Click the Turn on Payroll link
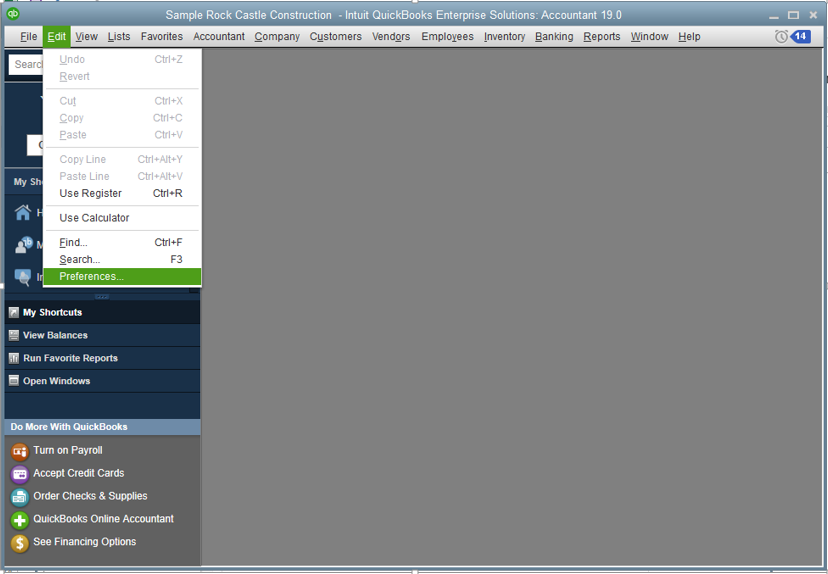The height and width of the screenshot is (574, 828). [x=68, y=450]
